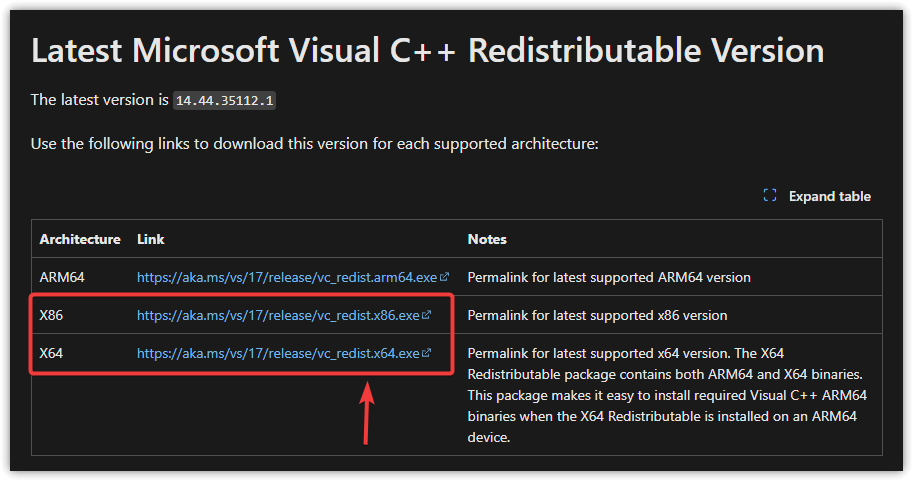913x481 pixels.
Task: Click the Link column header
Action: [x=151, y=239]
